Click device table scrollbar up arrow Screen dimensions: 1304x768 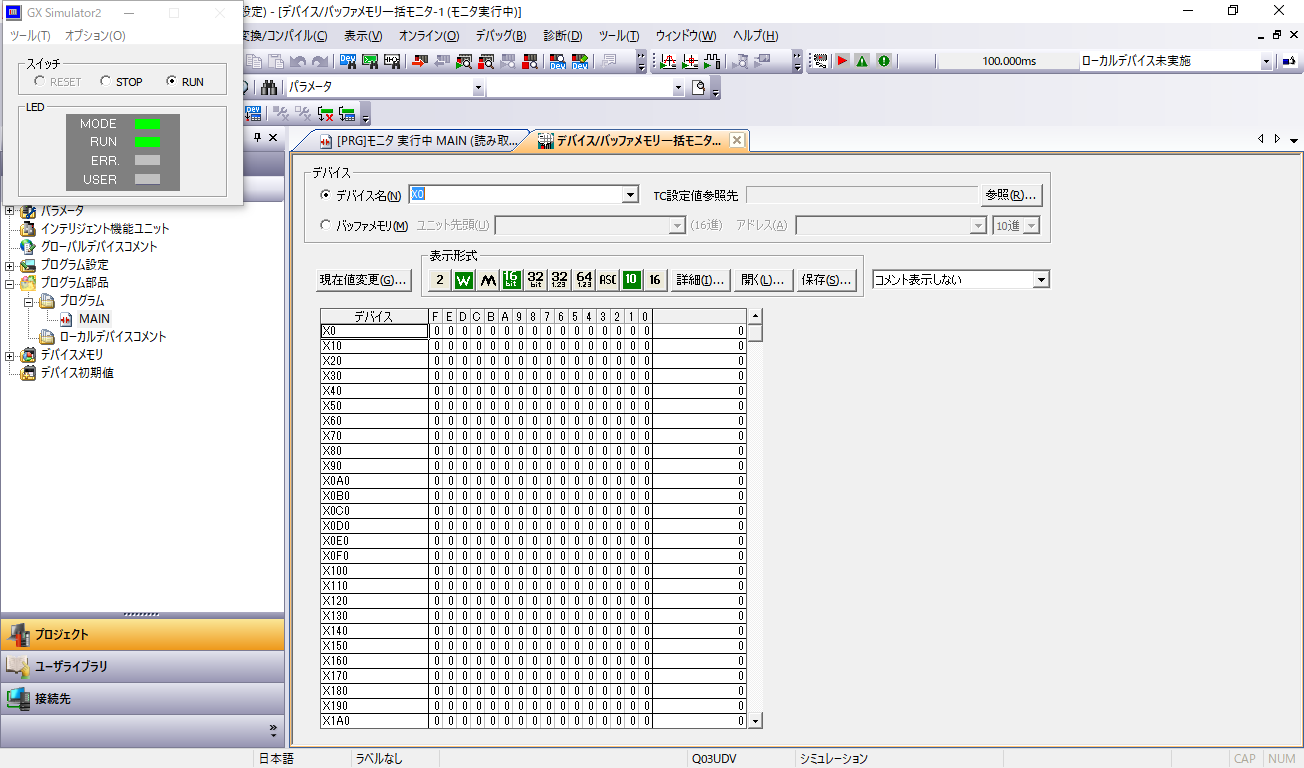[756, 317]
